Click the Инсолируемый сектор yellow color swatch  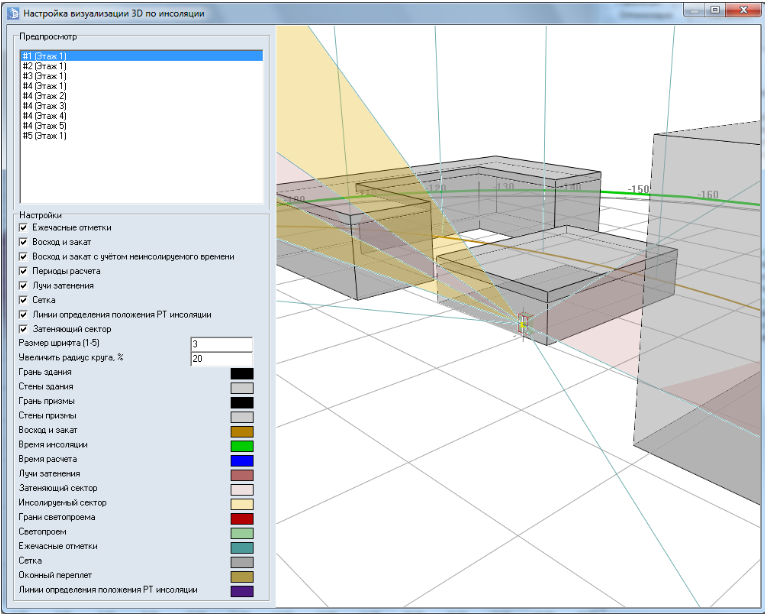242,504
